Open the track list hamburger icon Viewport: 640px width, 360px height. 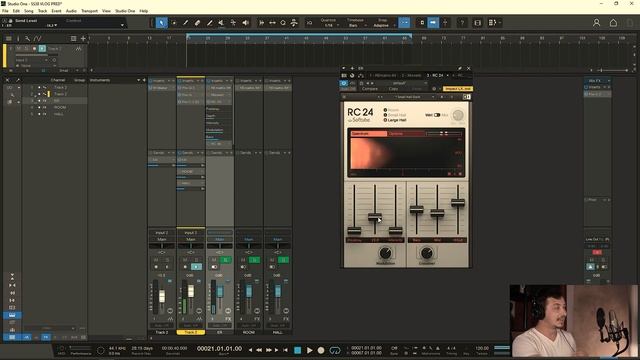pos(9,38)
